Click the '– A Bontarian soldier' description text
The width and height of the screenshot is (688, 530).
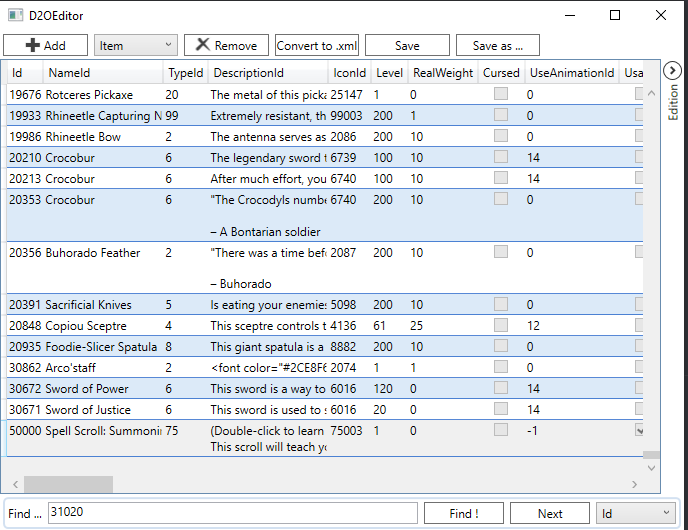click(265, 232)
